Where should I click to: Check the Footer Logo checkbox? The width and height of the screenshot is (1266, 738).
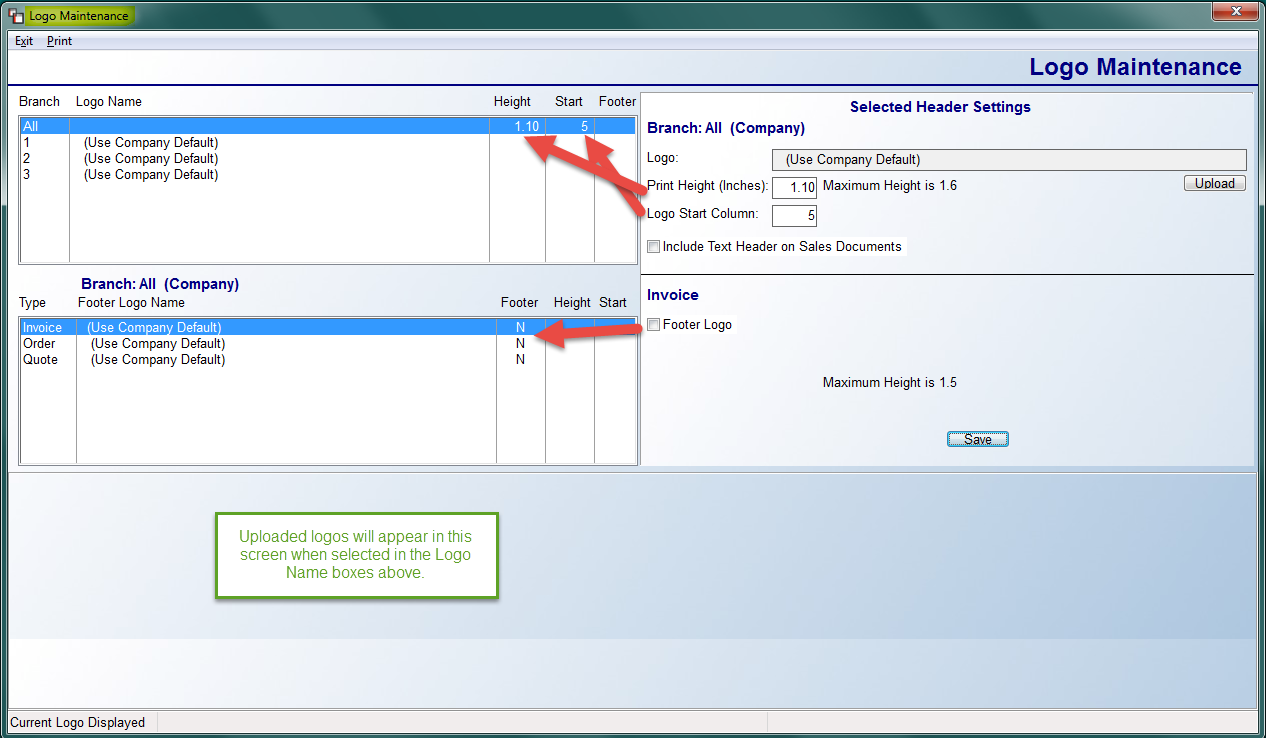(654, 325)
